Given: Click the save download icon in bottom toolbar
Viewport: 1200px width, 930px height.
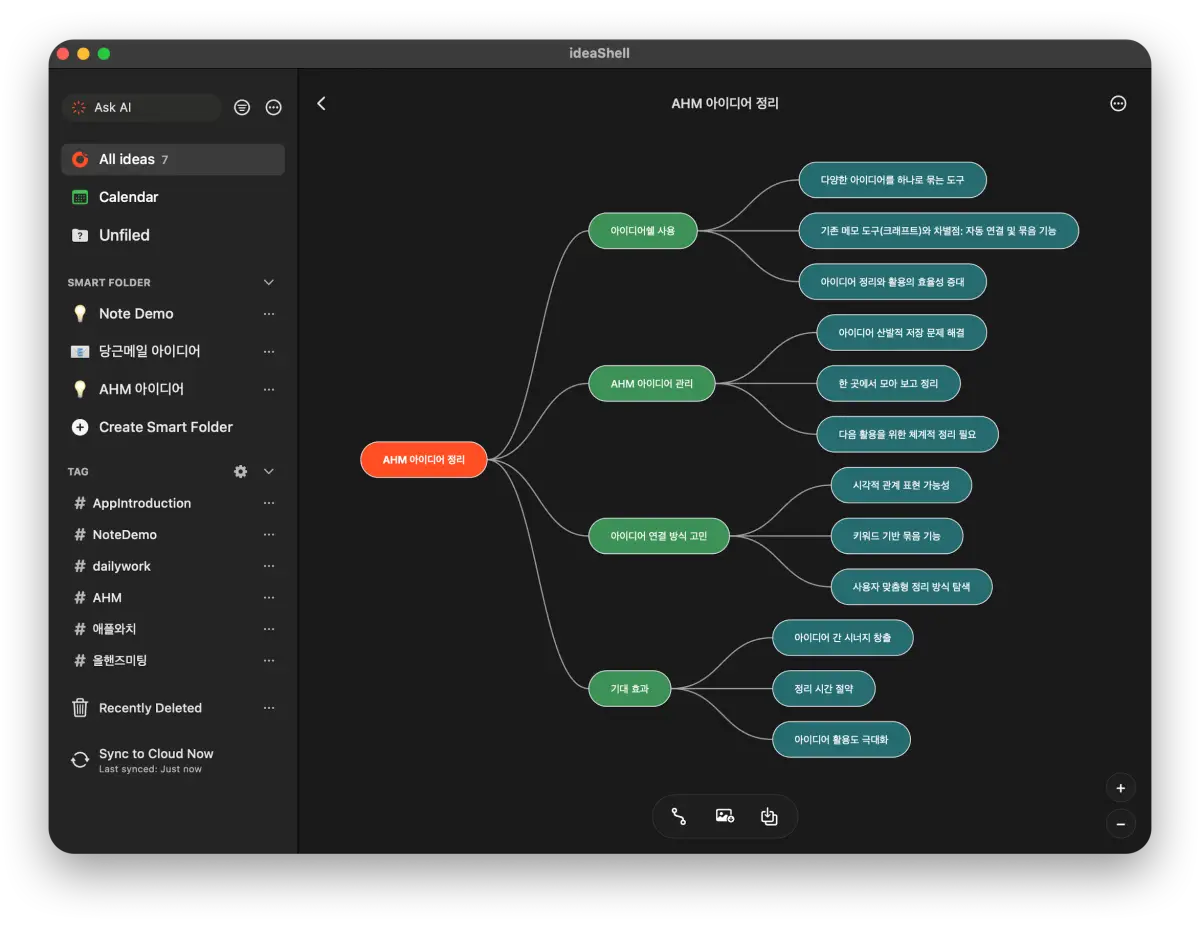Looking at the screenshot, I should tap(769, 816).
